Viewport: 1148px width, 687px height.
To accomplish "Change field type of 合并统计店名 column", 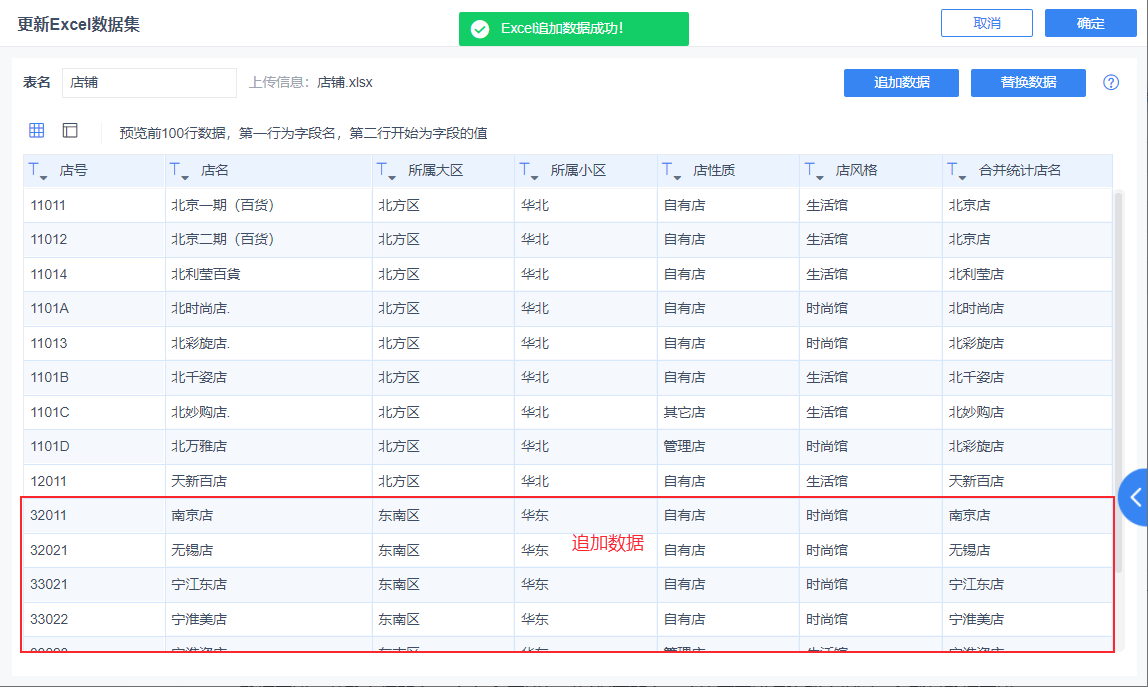I will pos(957,171).
